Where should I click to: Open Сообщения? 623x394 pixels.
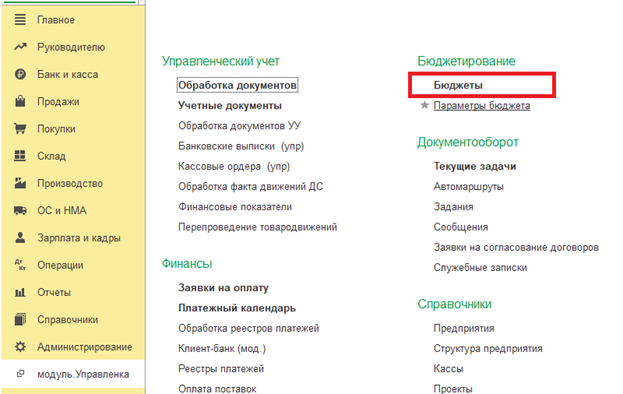point(461,227)
